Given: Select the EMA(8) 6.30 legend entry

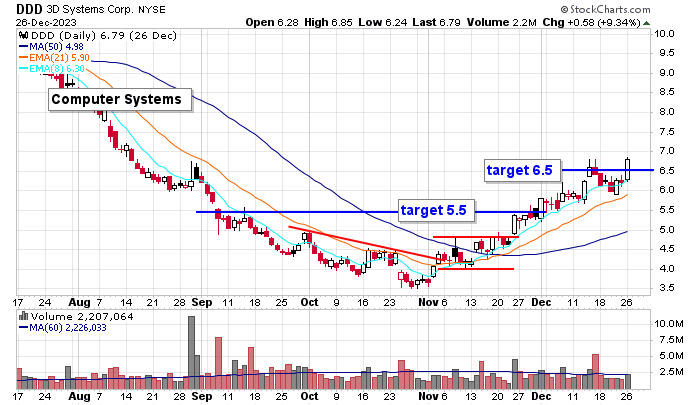Looking at the screenshot, I should click(x=51, y=69).
